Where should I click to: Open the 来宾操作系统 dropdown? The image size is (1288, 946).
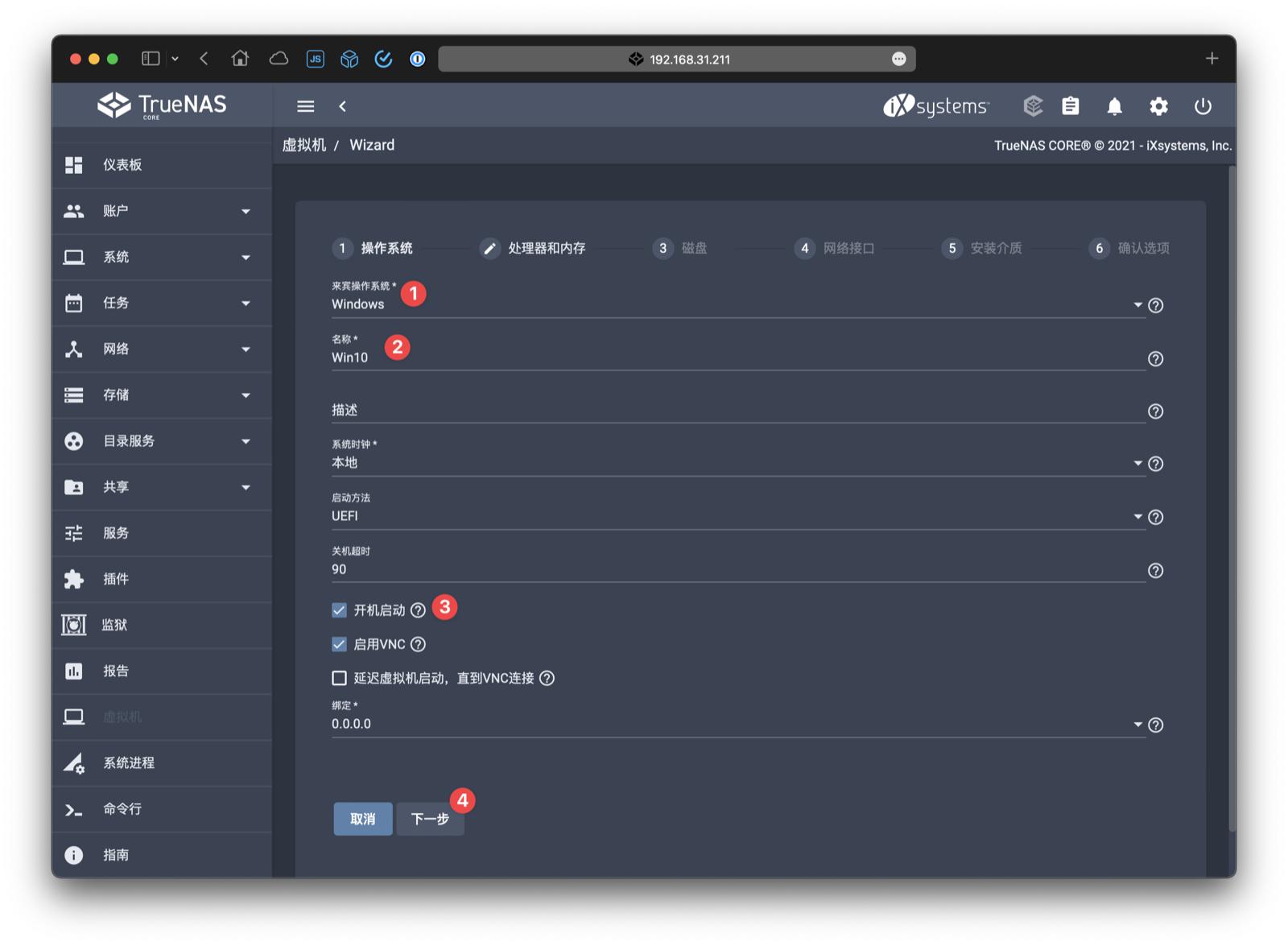(x=1137, y=304)
